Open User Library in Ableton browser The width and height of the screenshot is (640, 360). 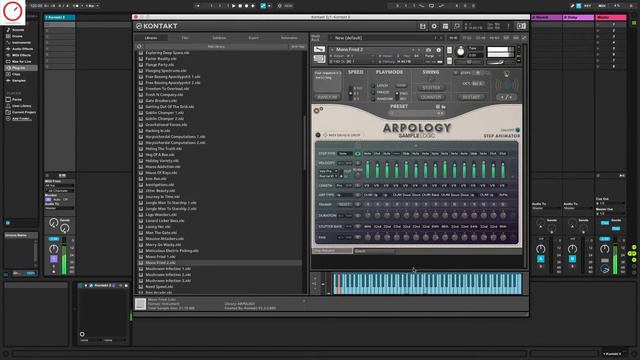[22, 106]
